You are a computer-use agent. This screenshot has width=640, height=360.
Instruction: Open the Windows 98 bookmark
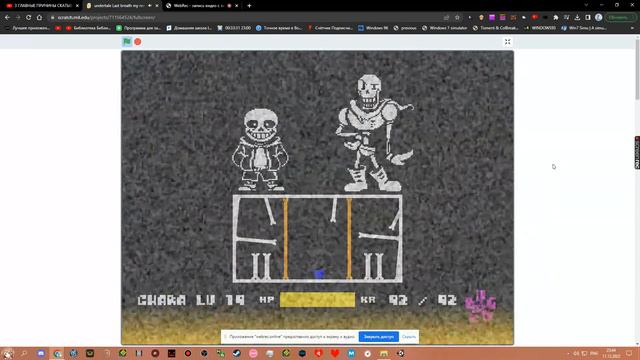pyautogui.click(x=373, y=28)
